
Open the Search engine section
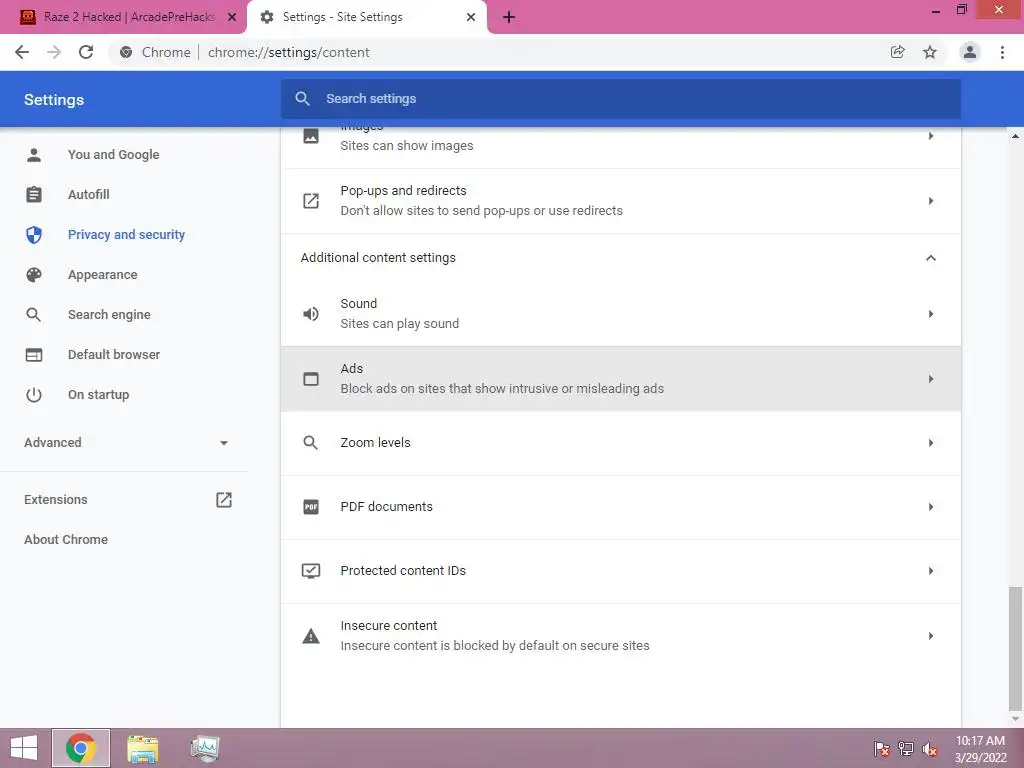pos(109,315)
